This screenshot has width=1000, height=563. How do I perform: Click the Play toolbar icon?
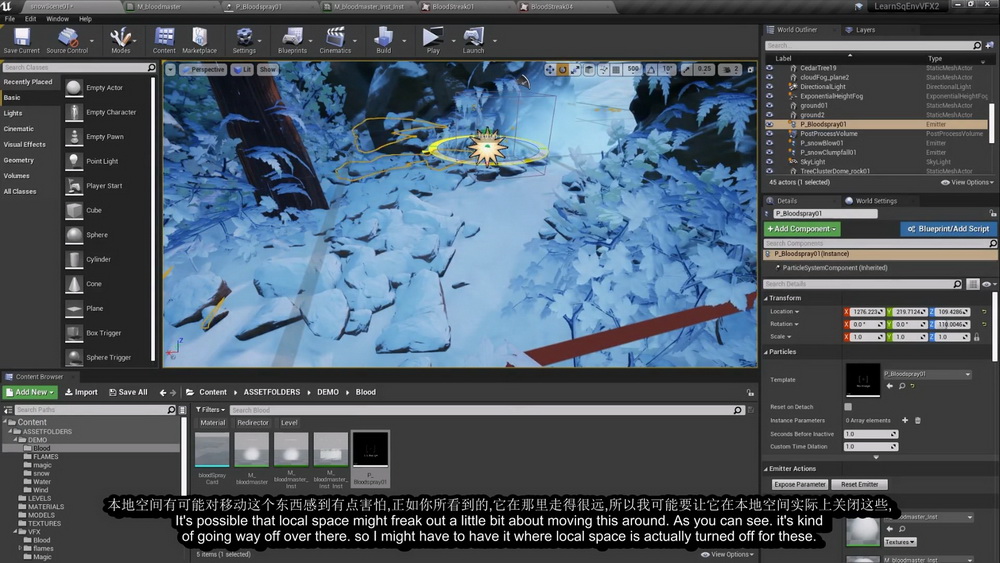433,41
